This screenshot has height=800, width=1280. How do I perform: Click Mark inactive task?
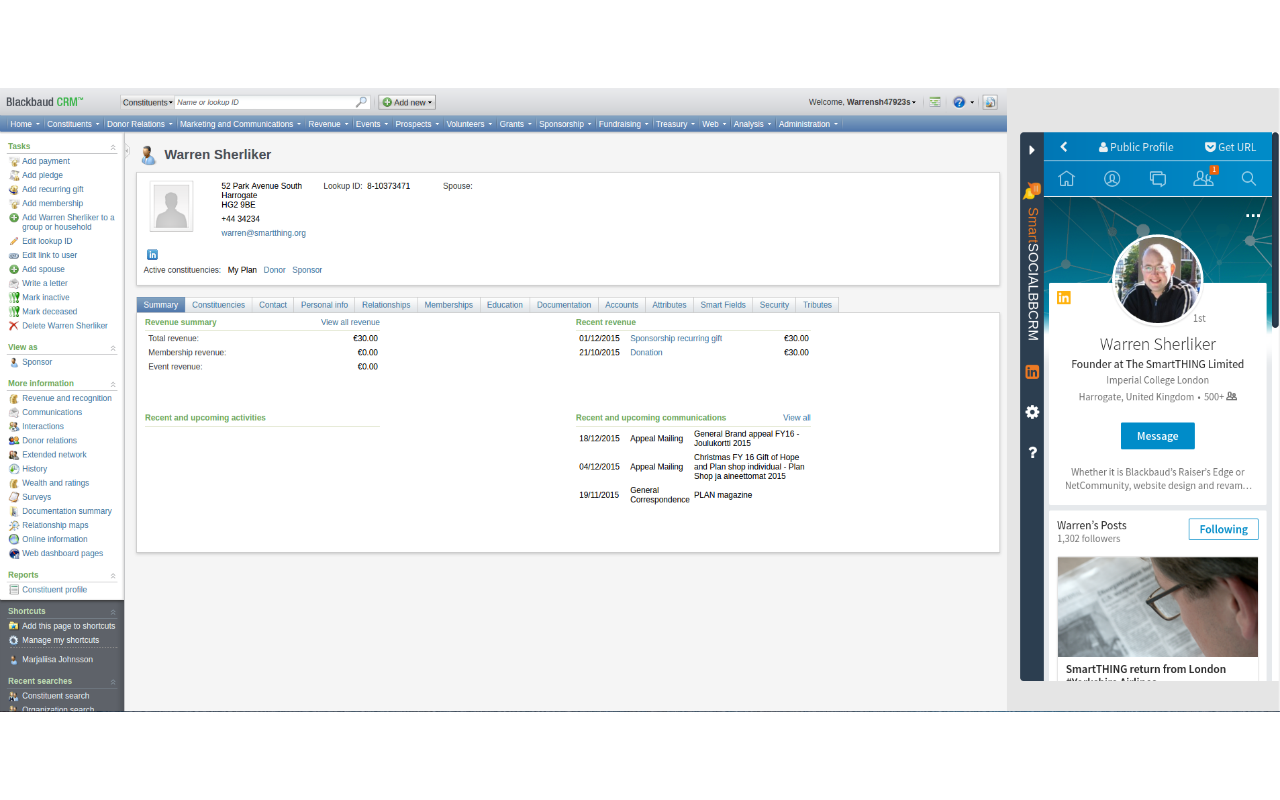(x=46, y=297)
